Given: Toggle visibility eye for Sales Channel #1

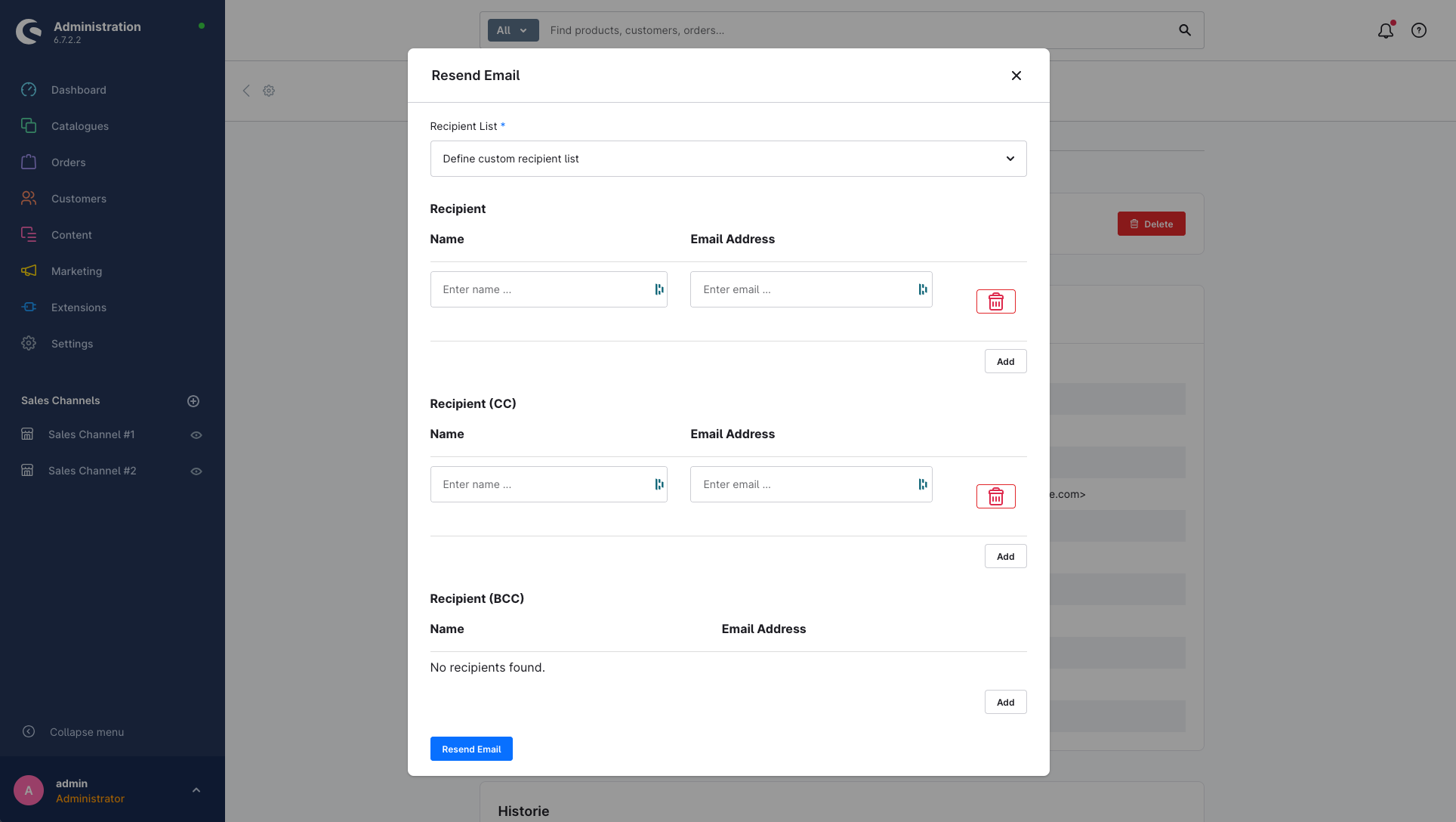Looking at the screenshot, I should 196,435.
